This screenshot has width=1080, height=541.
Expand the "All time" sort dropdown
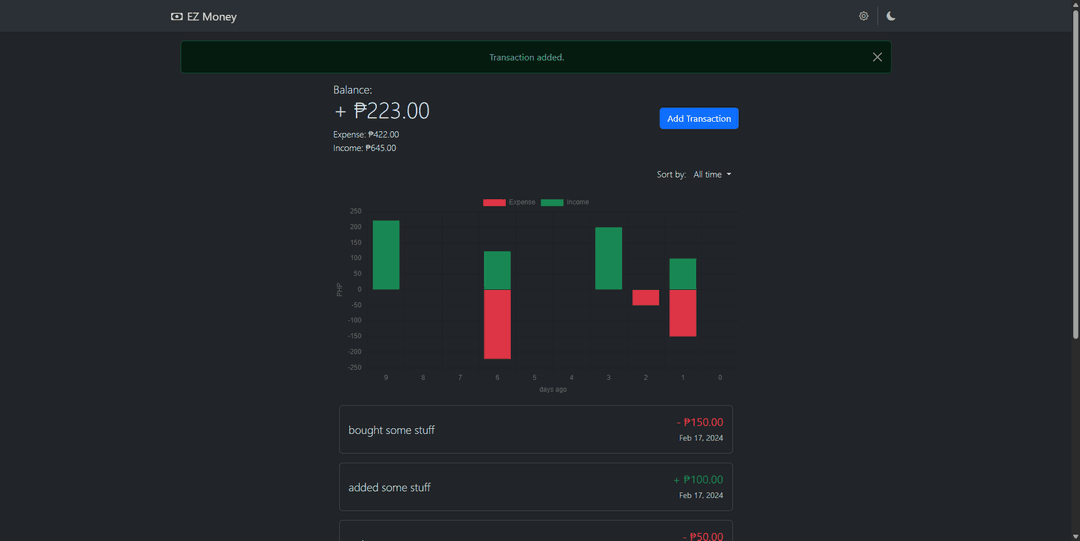pyautogui.click(x=712, y=175)
